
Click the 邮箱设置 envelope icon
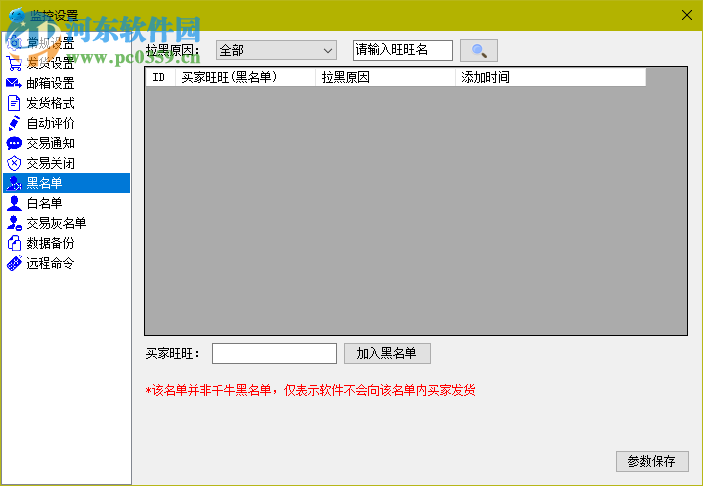pos(14,83)
